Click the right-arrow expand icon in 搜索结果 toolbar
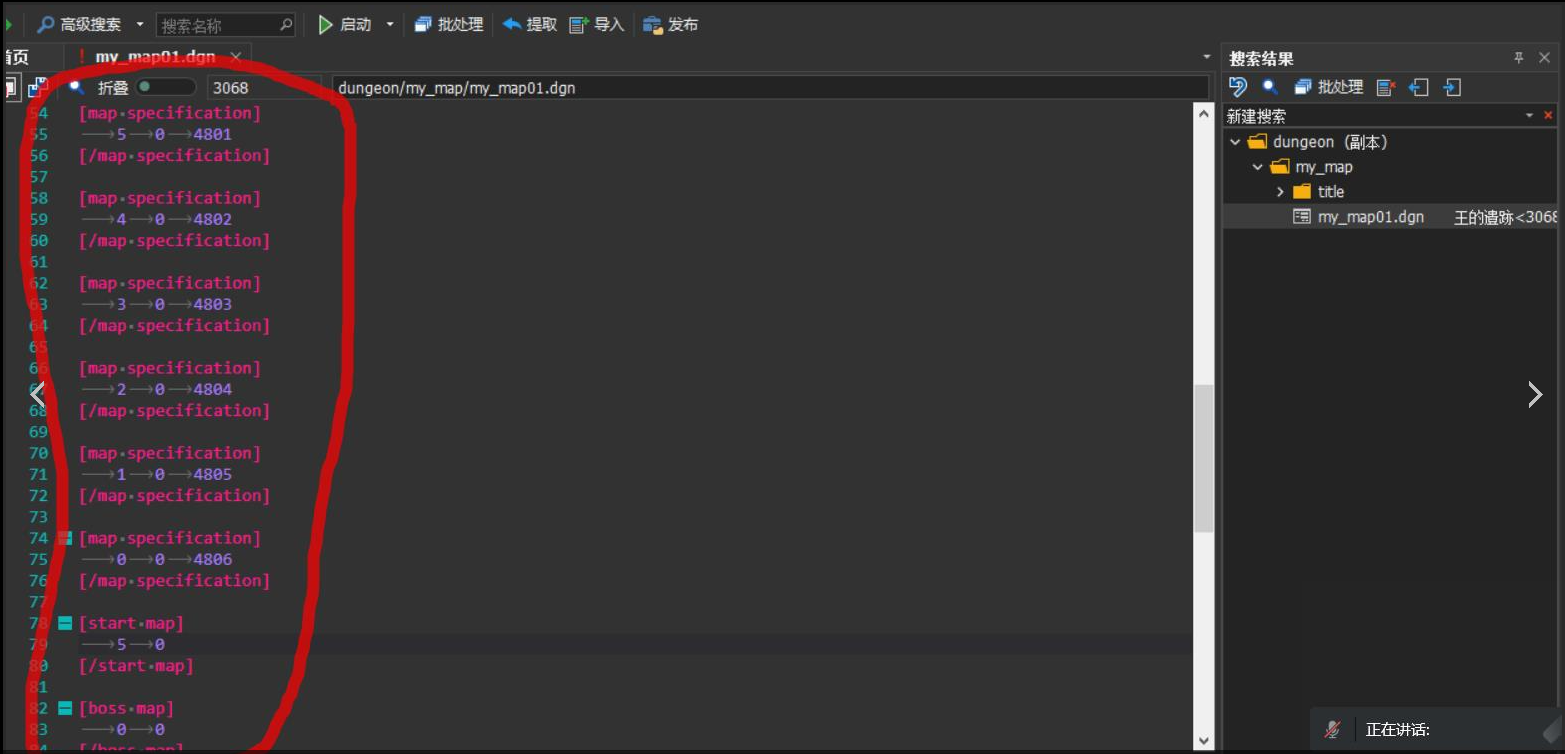The image size is (1565, 754). (x=1452, y=87)
